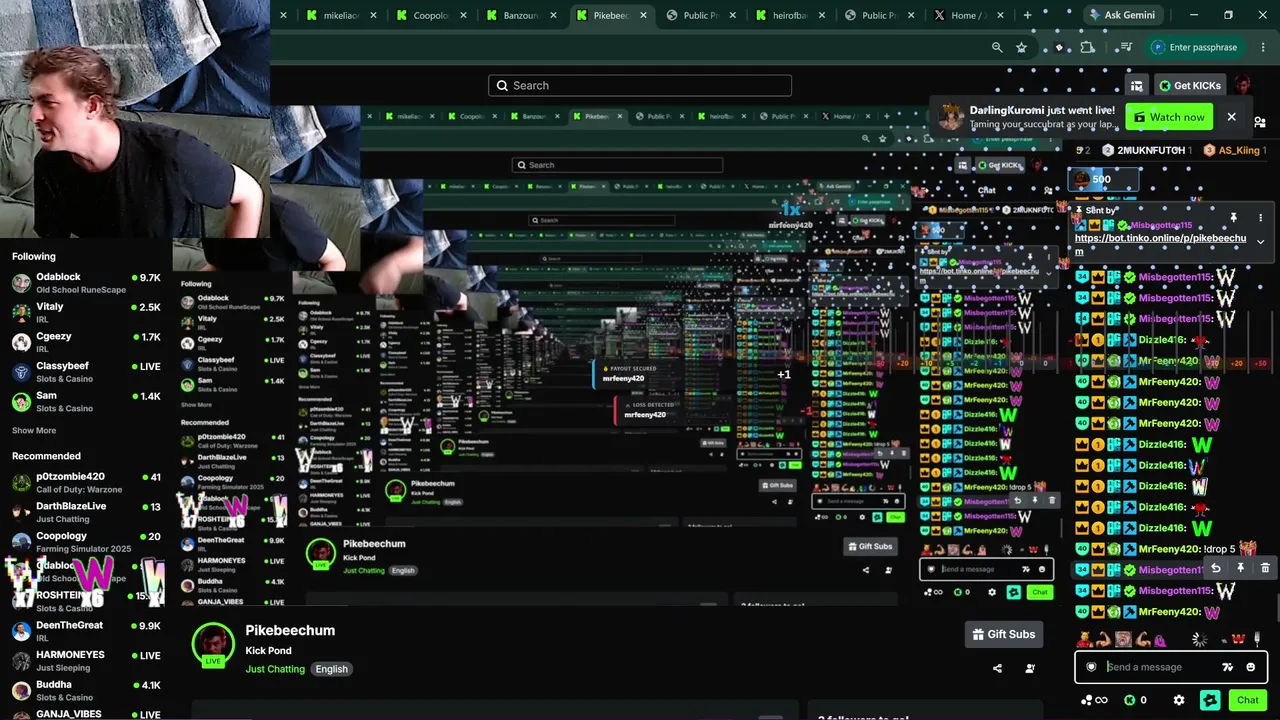Select AS_Kiing on the gift leaderboard
This screenshot has width=1280, height=720.
(1234, 150)
